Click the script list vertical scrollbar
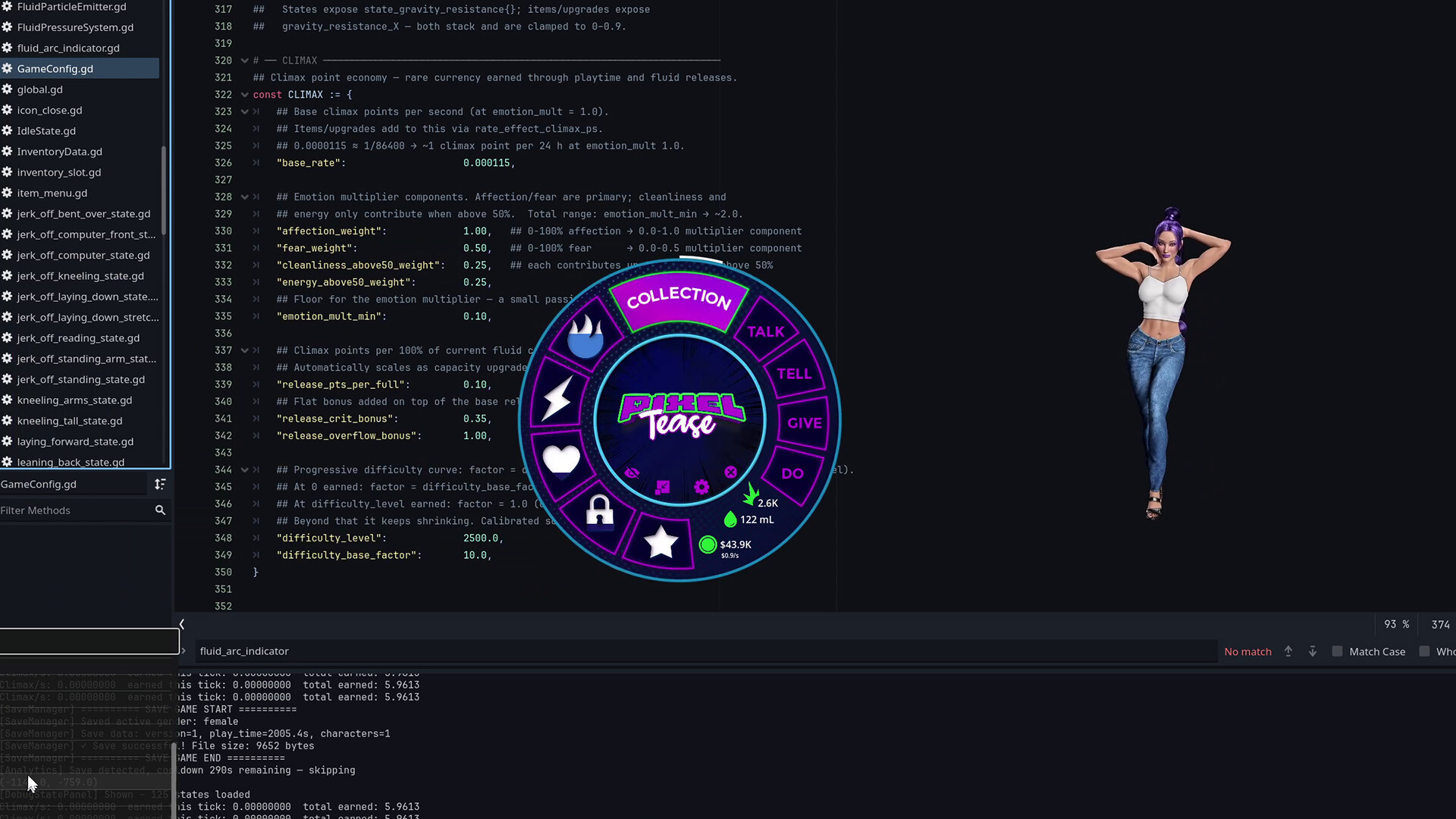Viewport: 1456px width, 819px height. click(164, 190)
